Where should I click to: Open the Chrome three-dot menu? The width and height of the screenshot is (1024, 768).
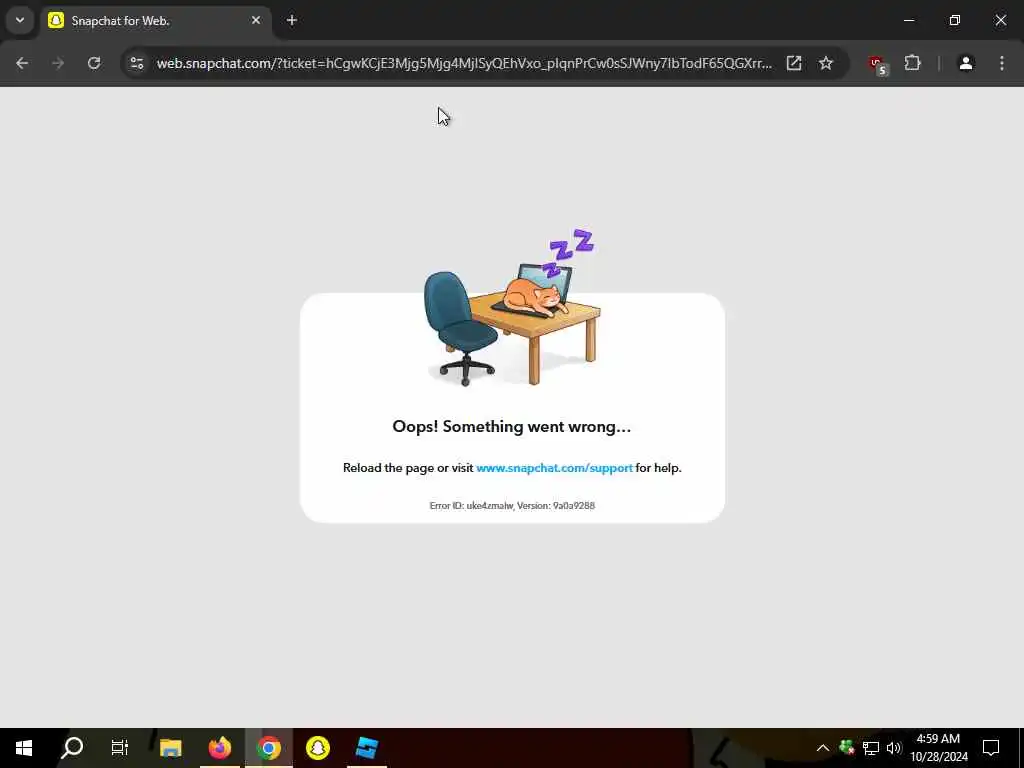(x=1002, y=63)
